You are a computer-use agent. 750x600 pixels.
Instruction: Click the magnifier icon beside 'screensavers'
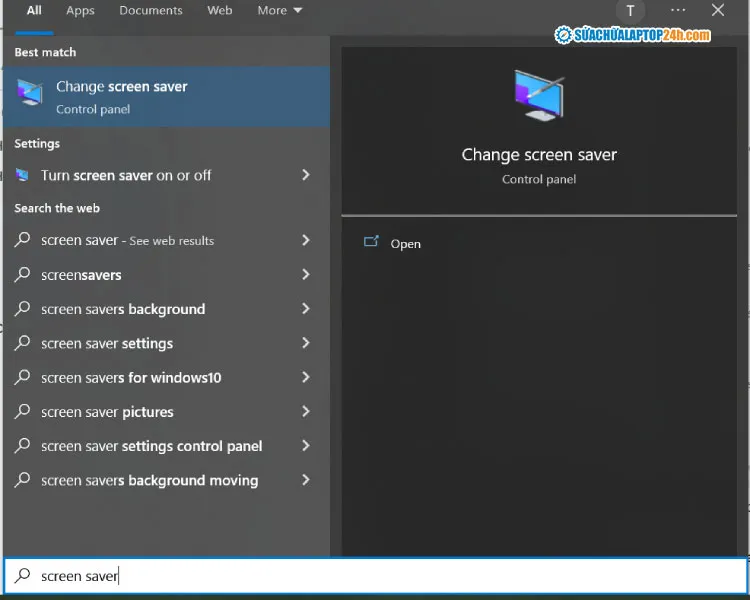click(x=22, y=275)
